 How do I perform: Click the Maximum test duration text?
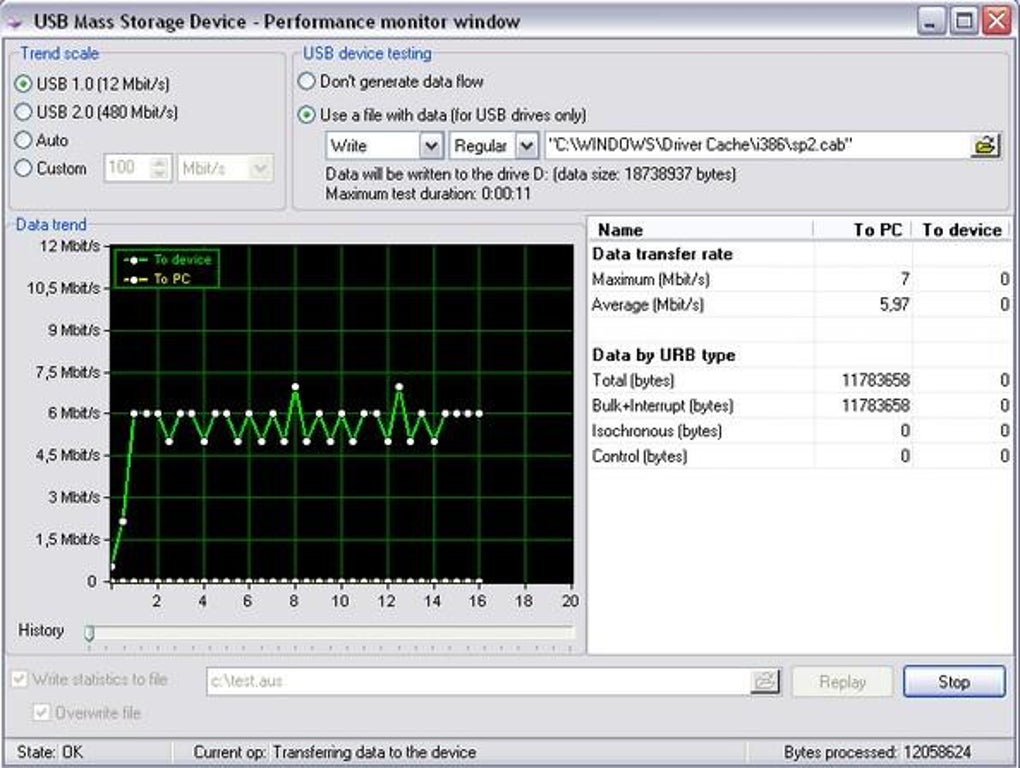(428, 194)
